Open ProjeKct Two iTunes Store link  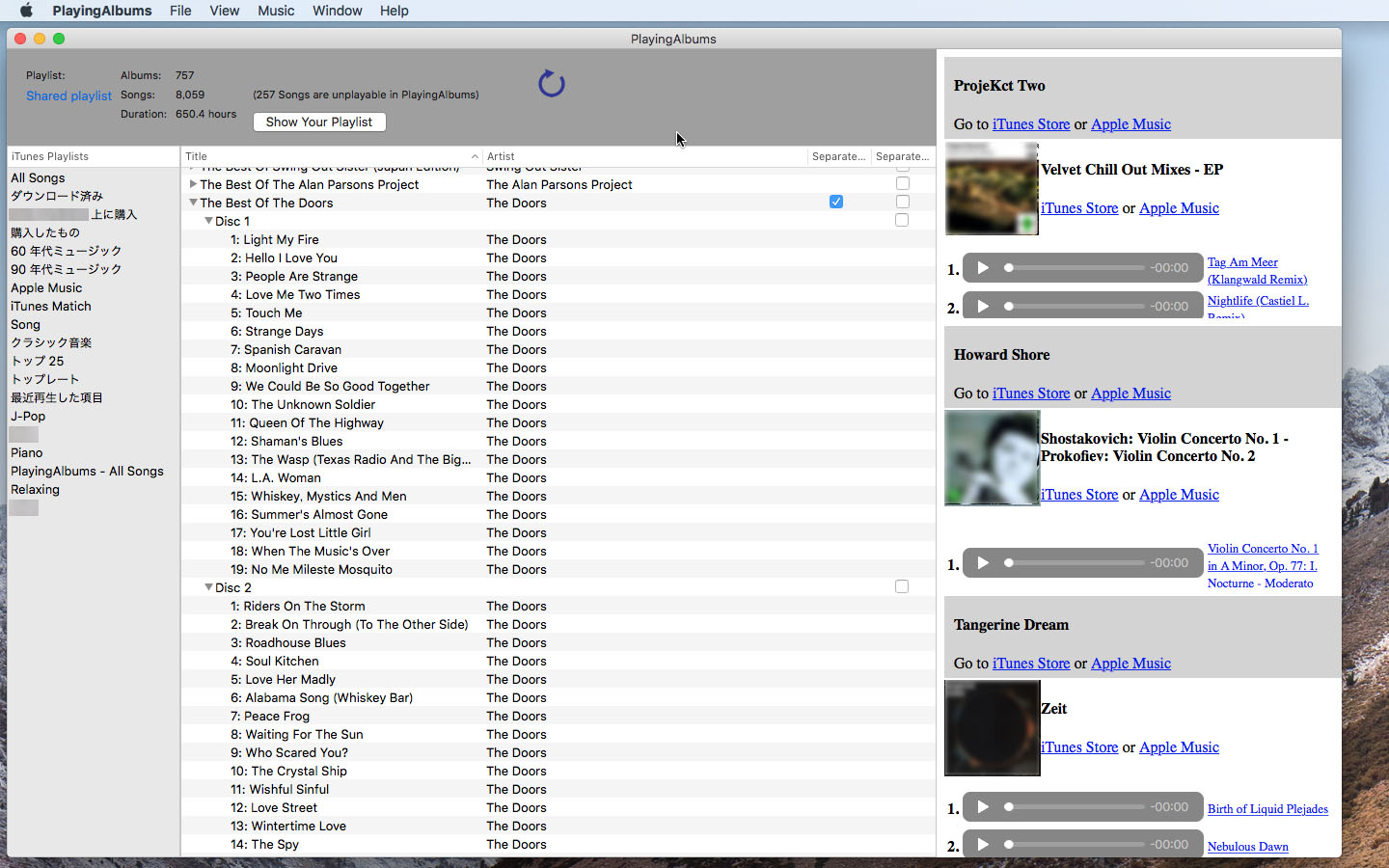[1031, 123]
